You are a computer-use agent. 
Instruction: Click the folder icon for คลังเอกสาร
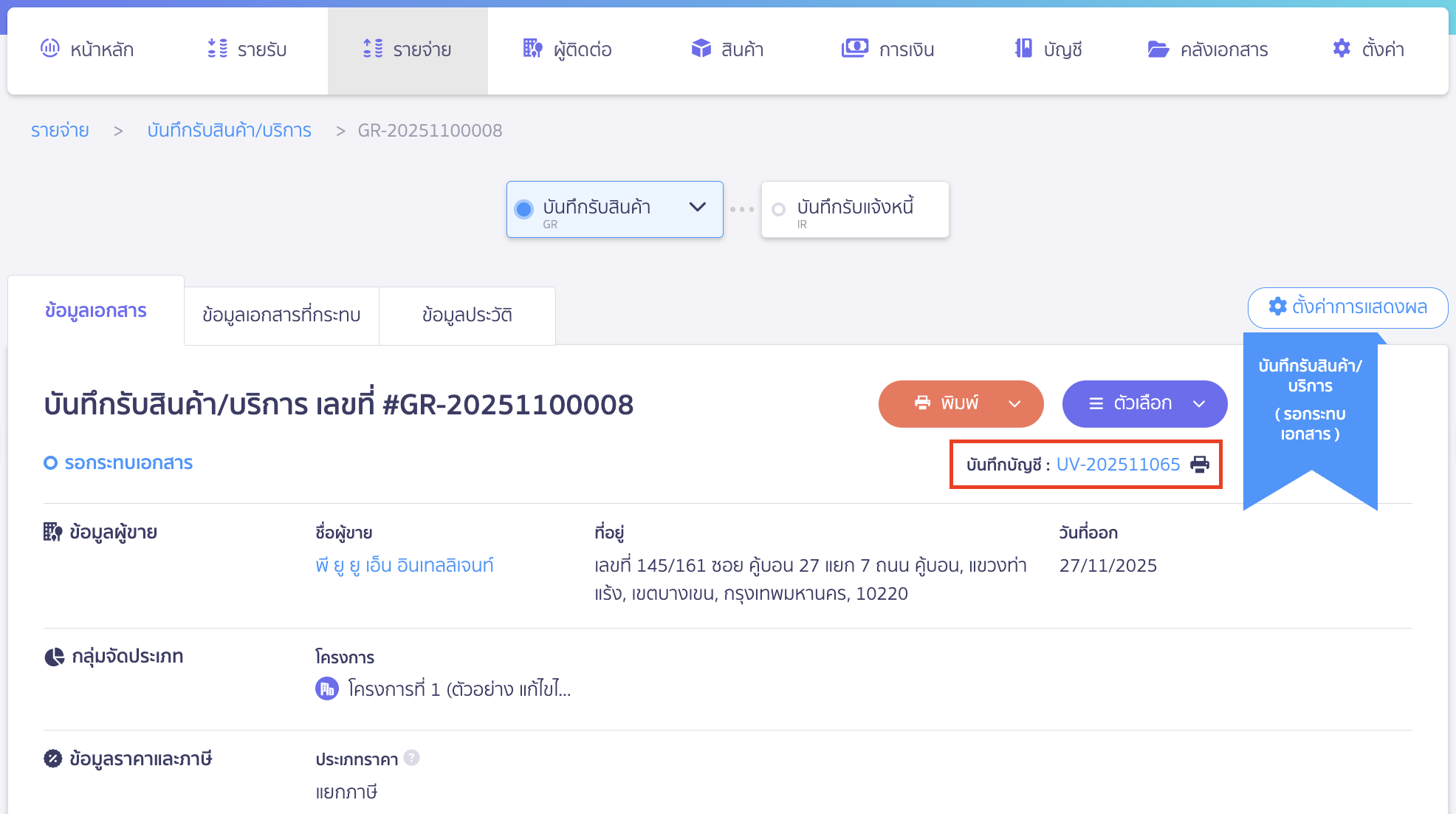[x=1158, y=49]
